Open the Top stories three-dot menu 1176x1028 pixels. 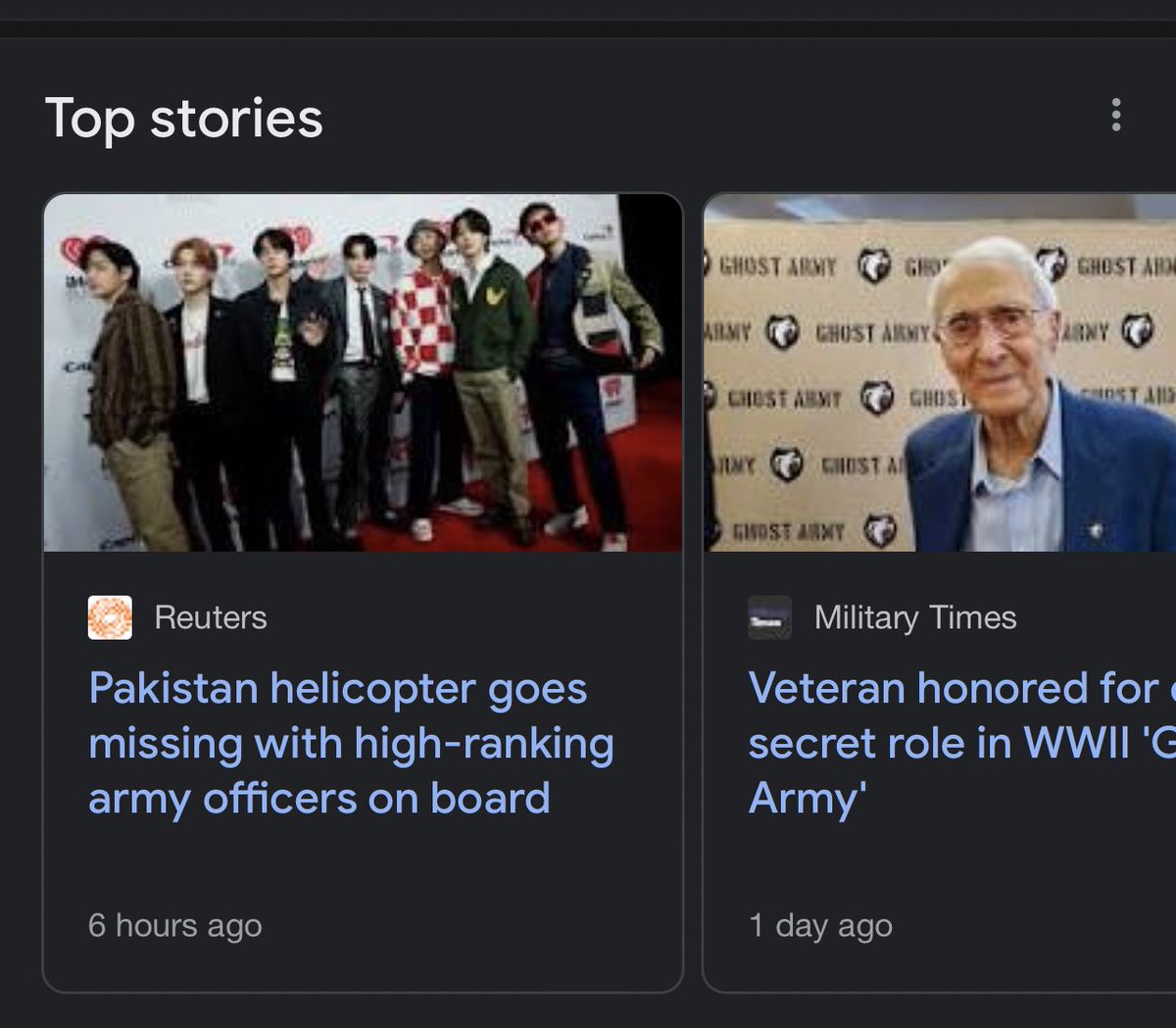pos(1115,115)
